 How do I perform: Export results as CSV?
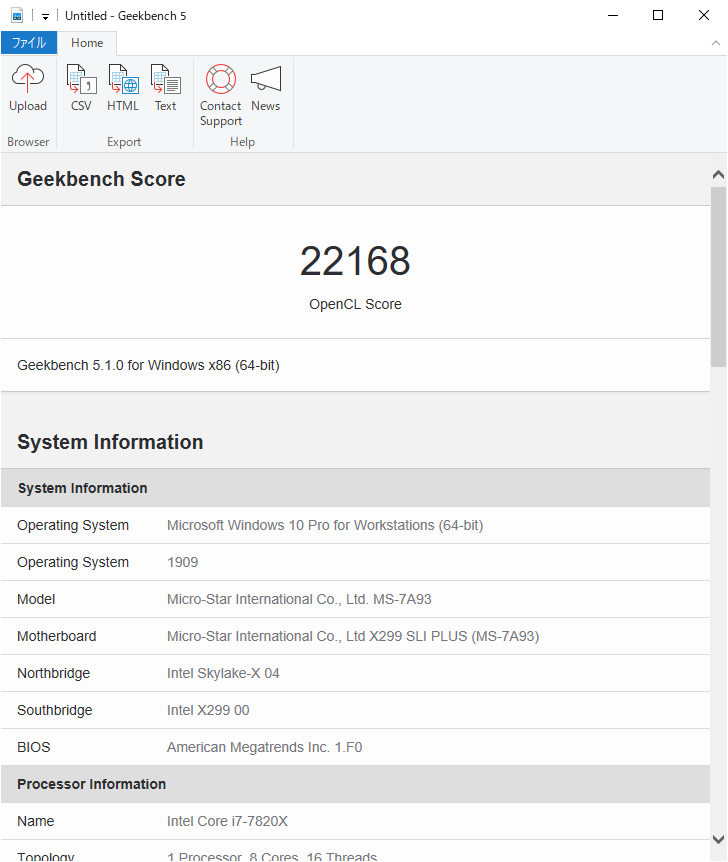pos(81,88)
